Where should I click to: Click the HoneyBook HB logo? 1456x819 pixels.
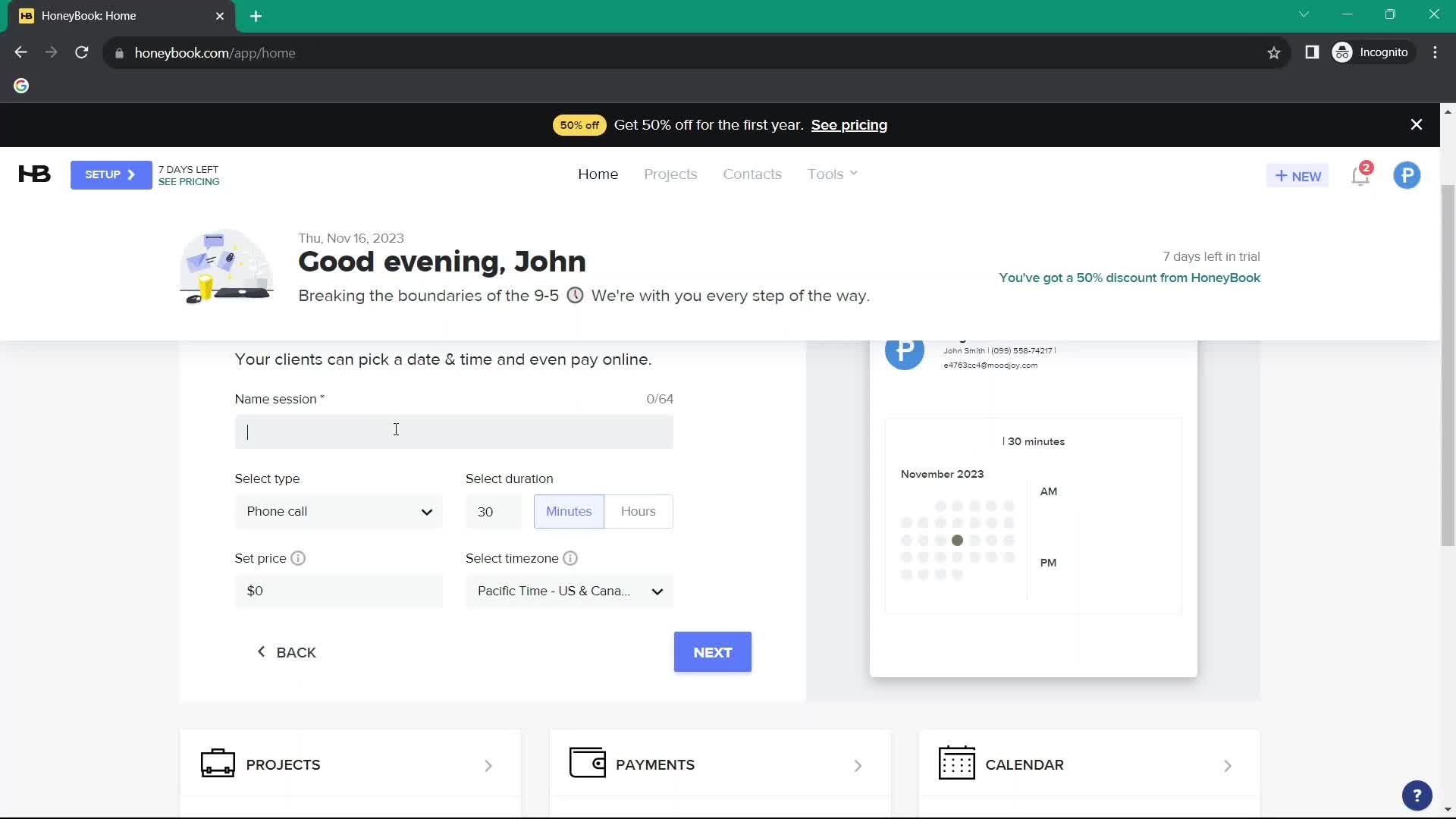pyautogui.click(x=34, y=174)
